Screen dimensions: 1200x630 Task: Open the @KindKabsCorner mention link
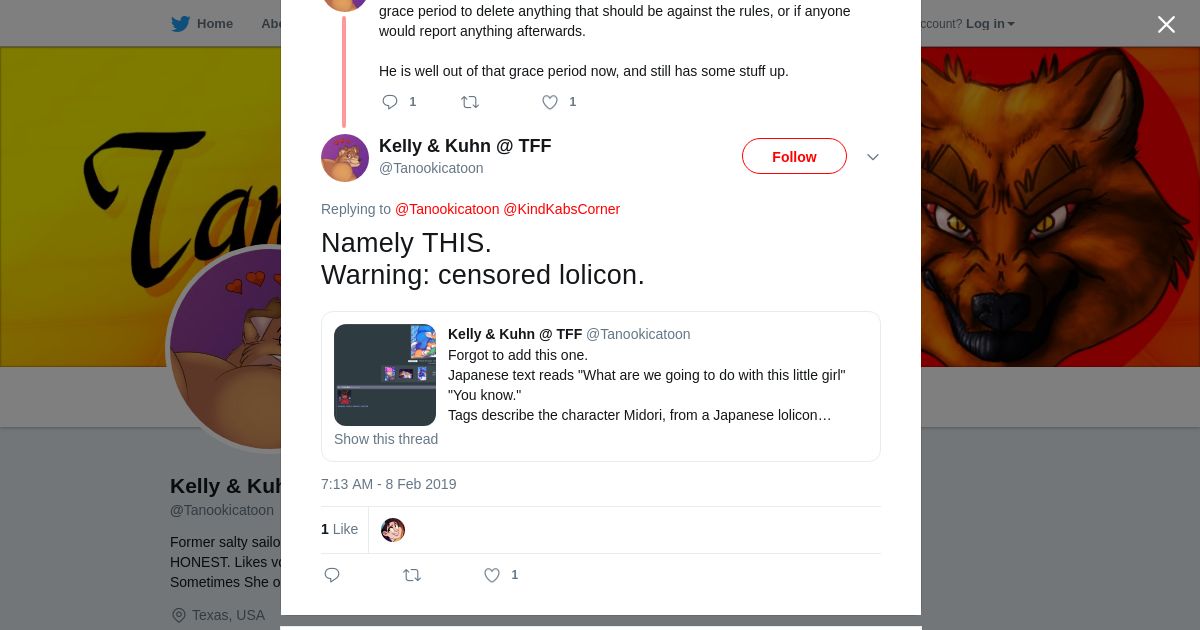point(561,209)
